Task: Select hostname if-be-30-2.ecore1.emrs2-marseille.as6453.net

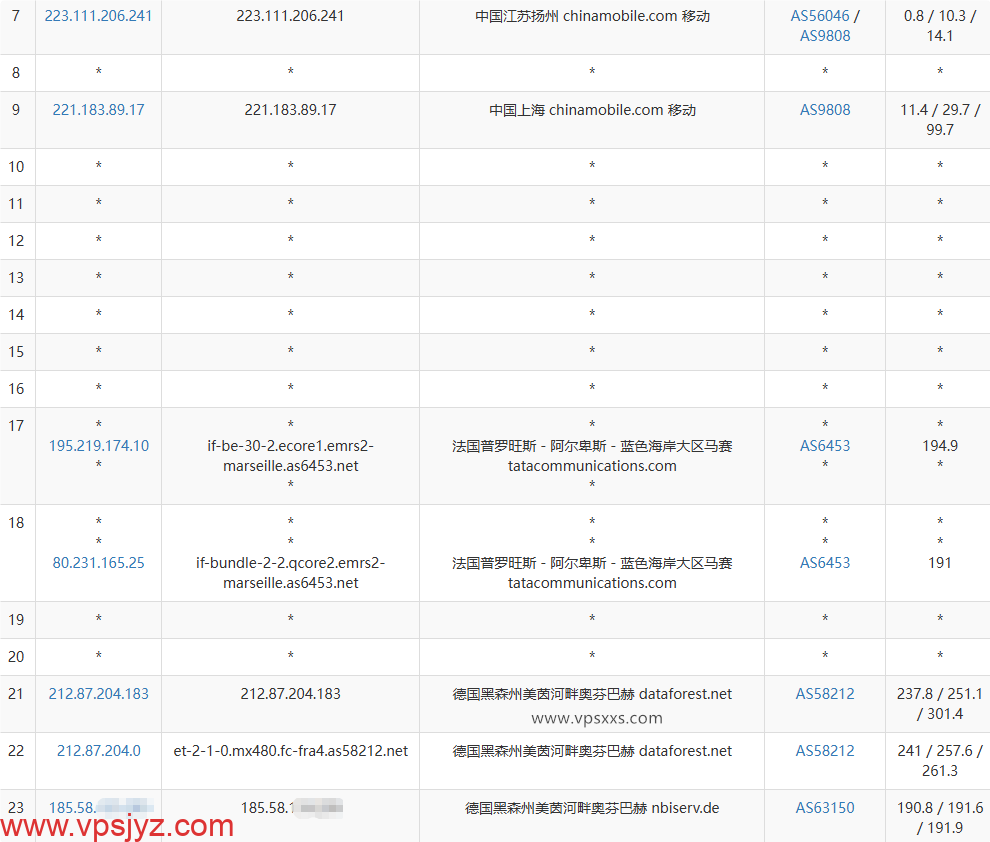Action: click(290, 456)
